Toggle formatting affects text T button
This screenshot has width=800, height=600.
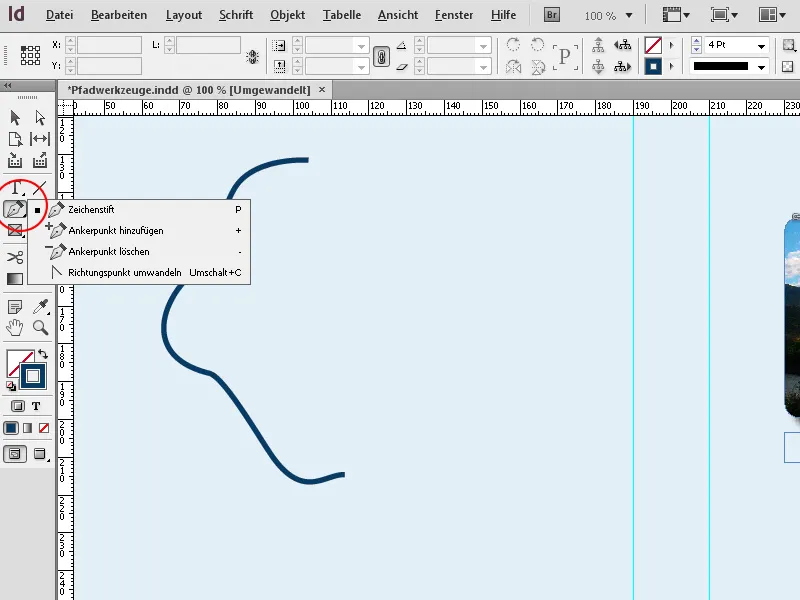click(36, 406)
